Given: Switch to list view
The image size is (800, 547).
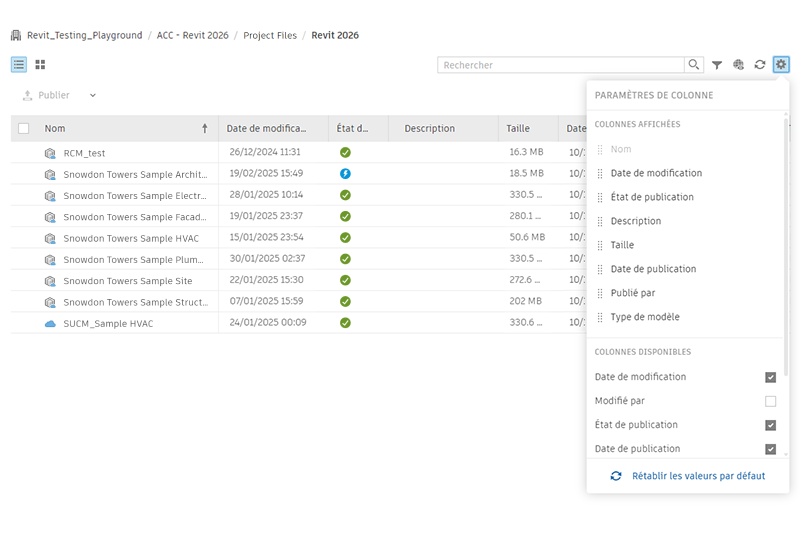Looking at the screenshot, I should [x=19, y=65].
